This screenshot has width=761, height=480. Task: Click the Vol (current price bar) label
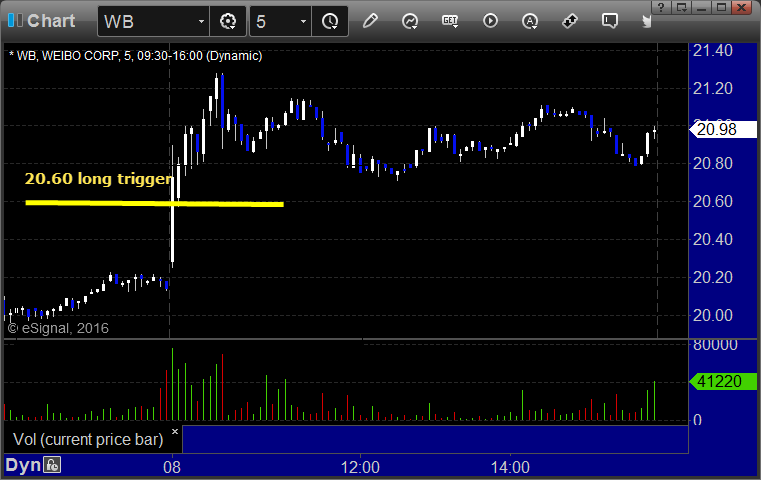point(88,439)
